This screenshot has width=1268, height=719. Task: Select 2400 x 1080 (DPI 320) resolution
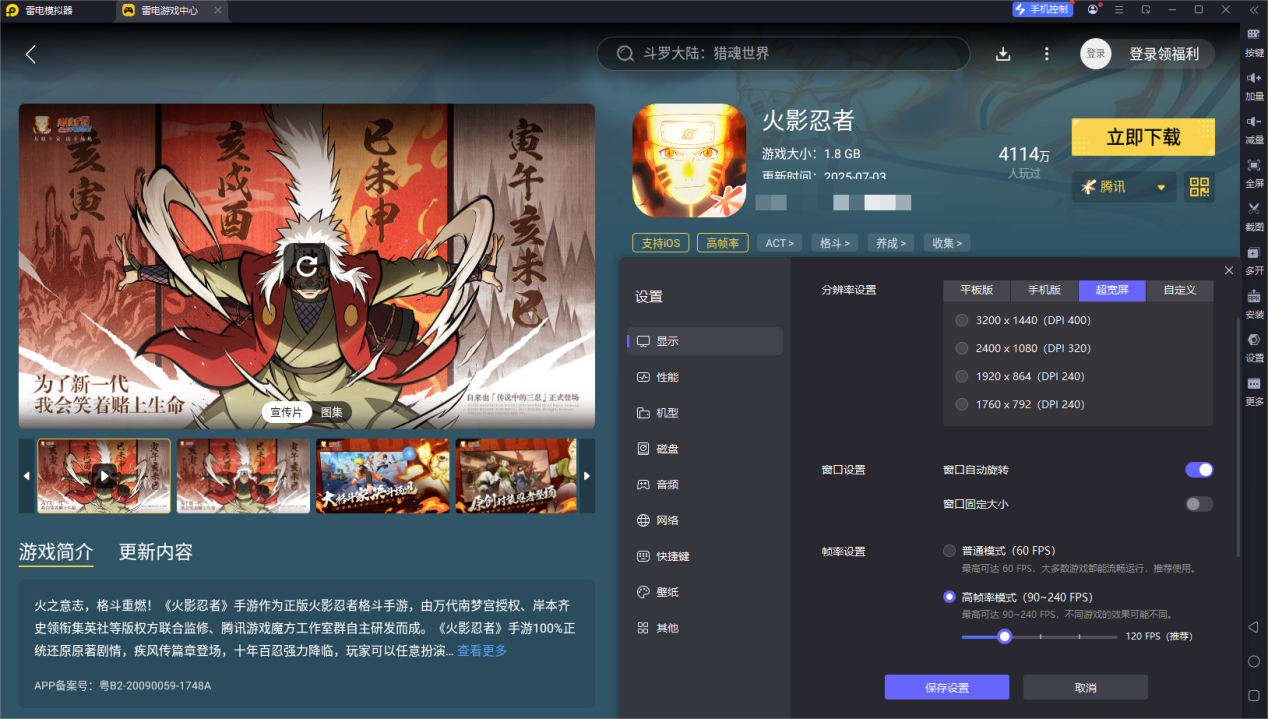click(x=962, y=348)
